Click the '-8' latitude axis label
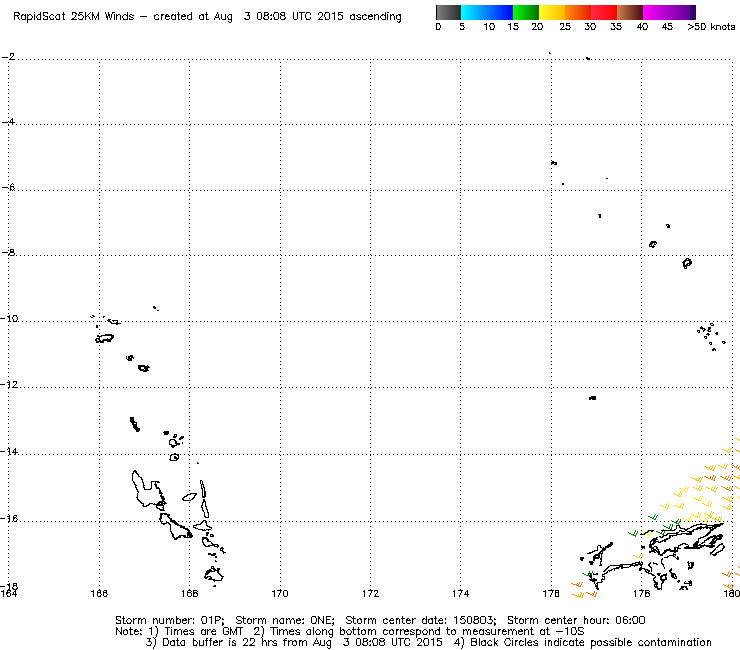Screen dimensions: 740x650 coord(8,253)
